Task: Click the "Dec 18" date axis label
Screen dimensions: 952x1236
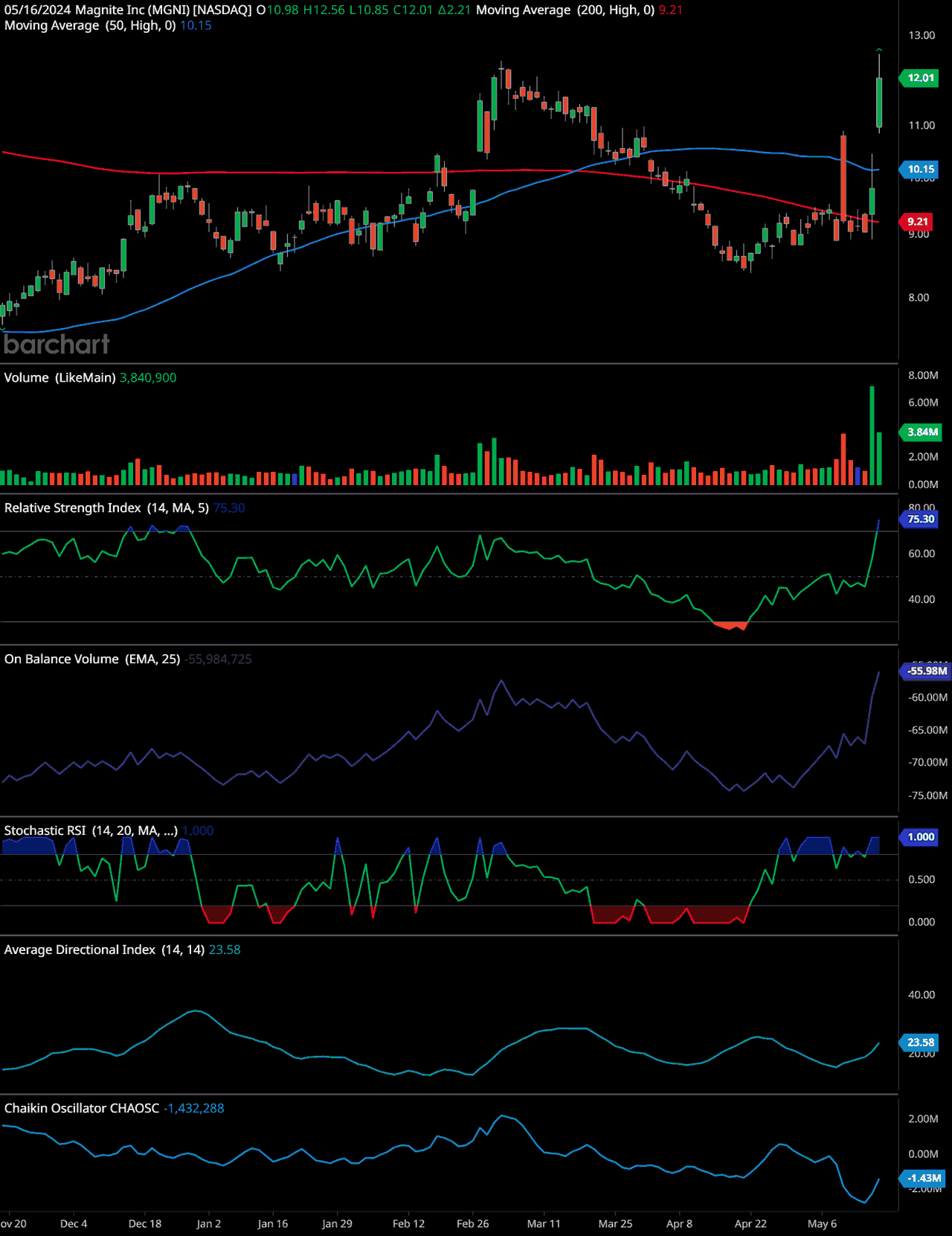Action: (x=145, y=1224)
